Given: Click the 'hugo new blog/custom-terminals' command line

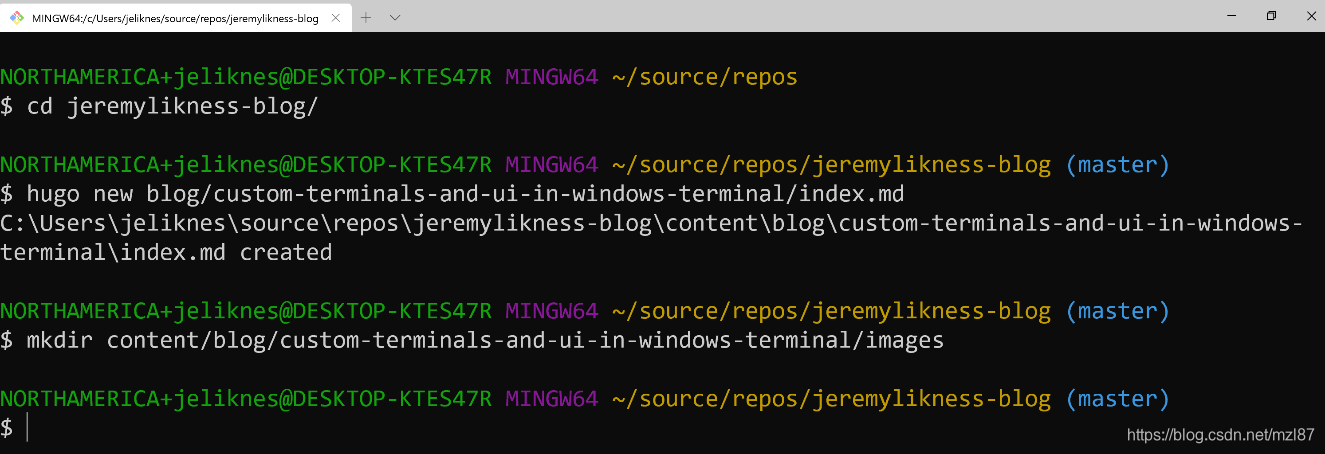Looking at the screenshot, I should click(x=452, y=193).
